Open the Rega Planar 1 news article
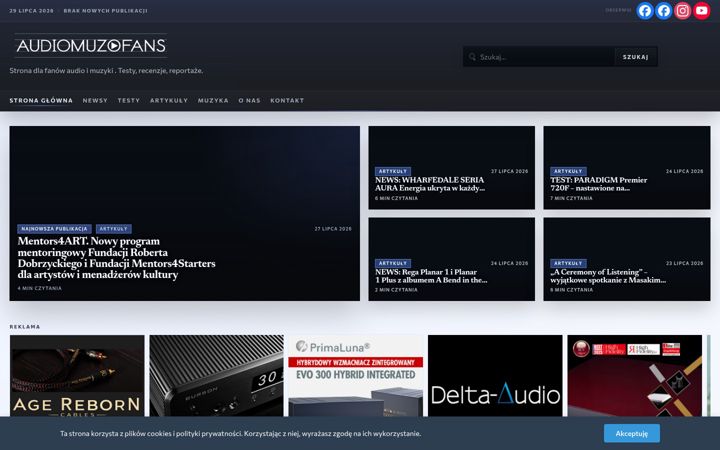720x450 pixels. coord(431,276)
